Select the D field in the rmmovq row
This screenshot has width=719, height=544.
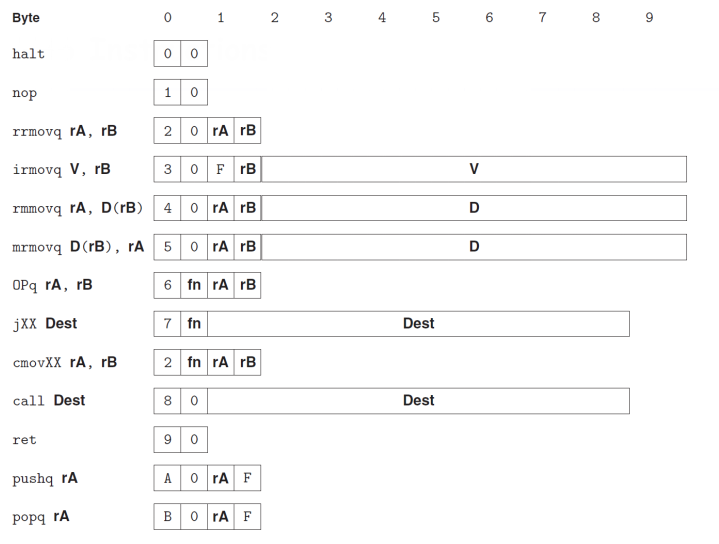474,208
